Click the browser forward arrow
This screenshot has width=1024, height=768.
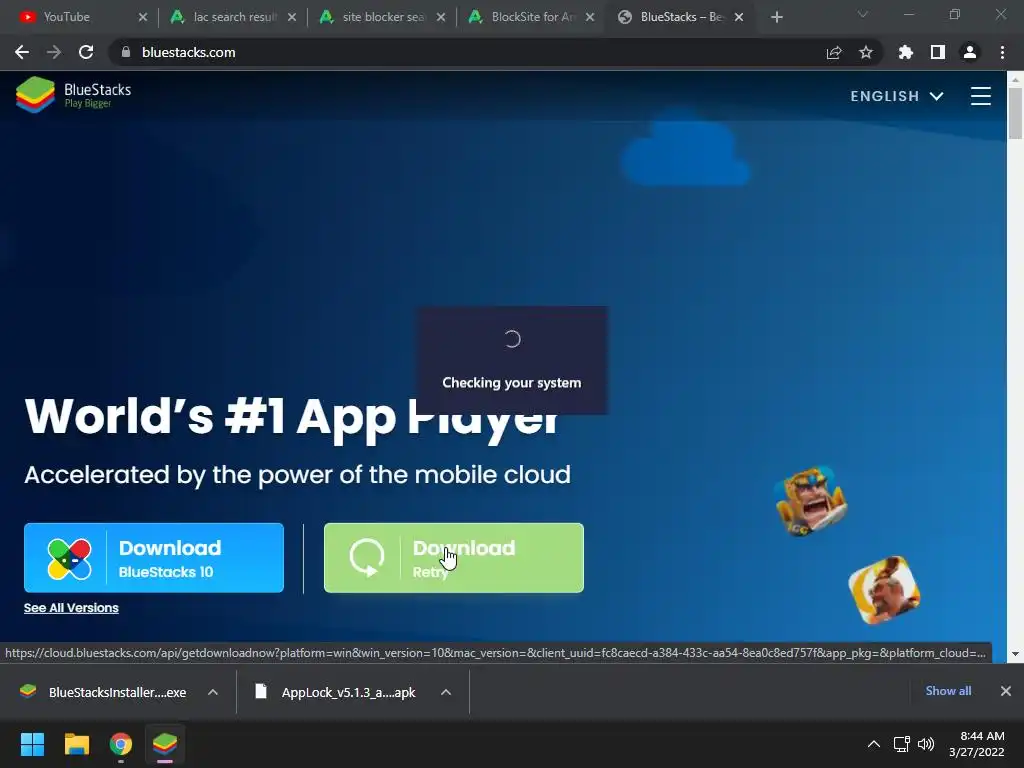point(54,52)
